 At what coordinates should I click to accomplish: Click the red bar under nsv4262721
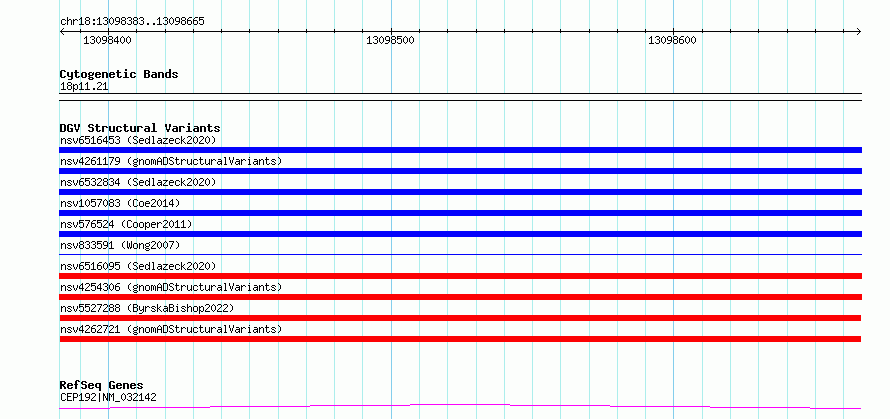coord(460,339)
